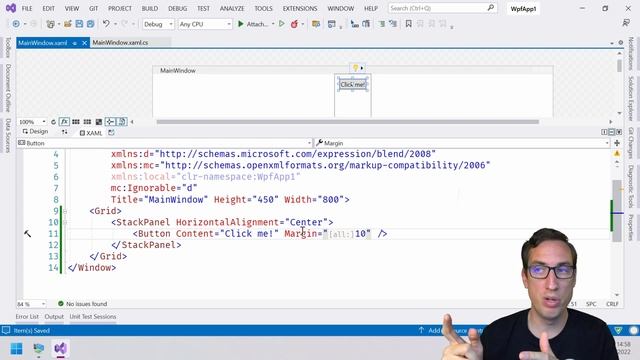The image size is (640, 360).
Task: Click the Open File folder icon
Action: pyautogui.click(x=68, y=24)
